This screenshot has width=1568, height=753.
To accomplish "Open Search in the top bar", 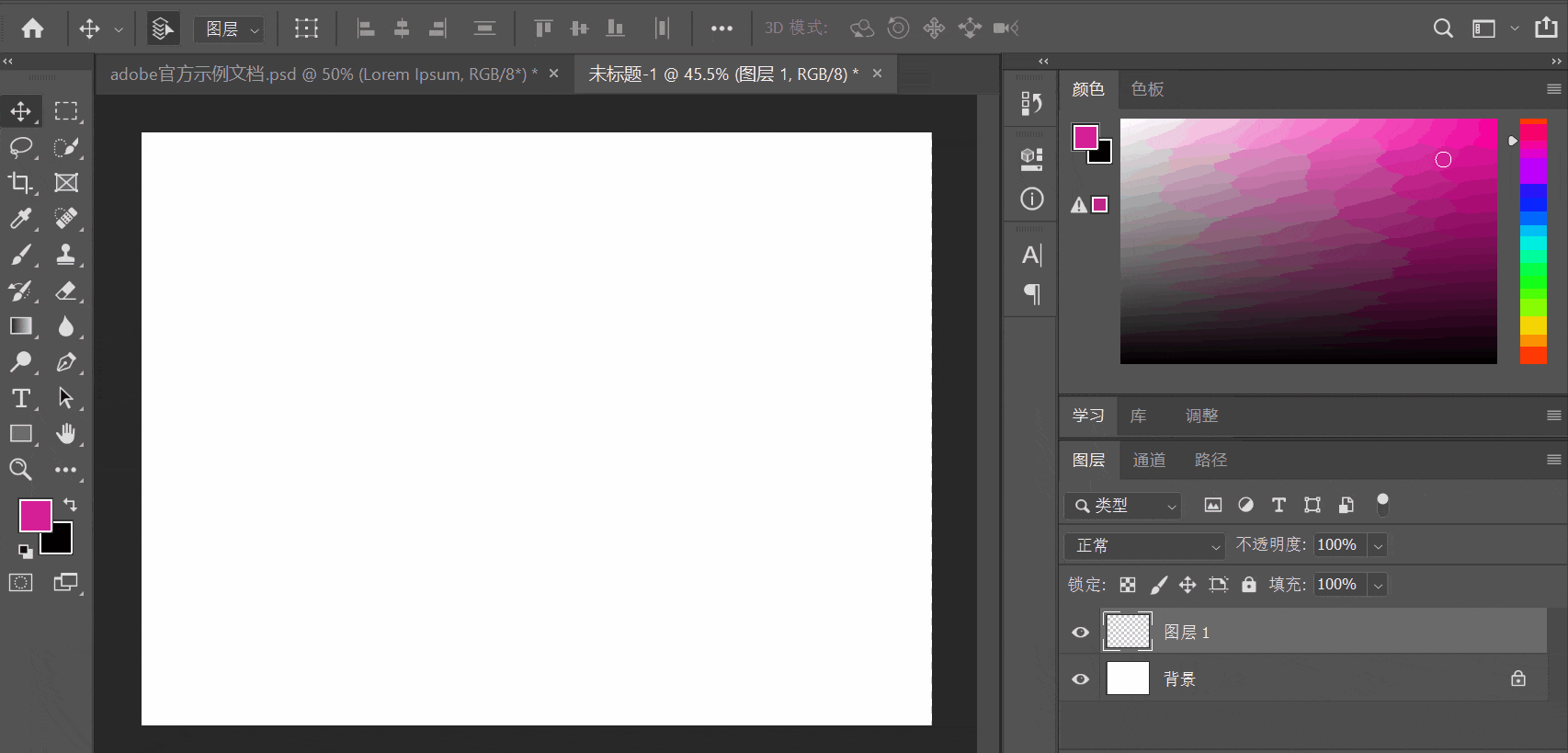I will tap(1443, 29).
